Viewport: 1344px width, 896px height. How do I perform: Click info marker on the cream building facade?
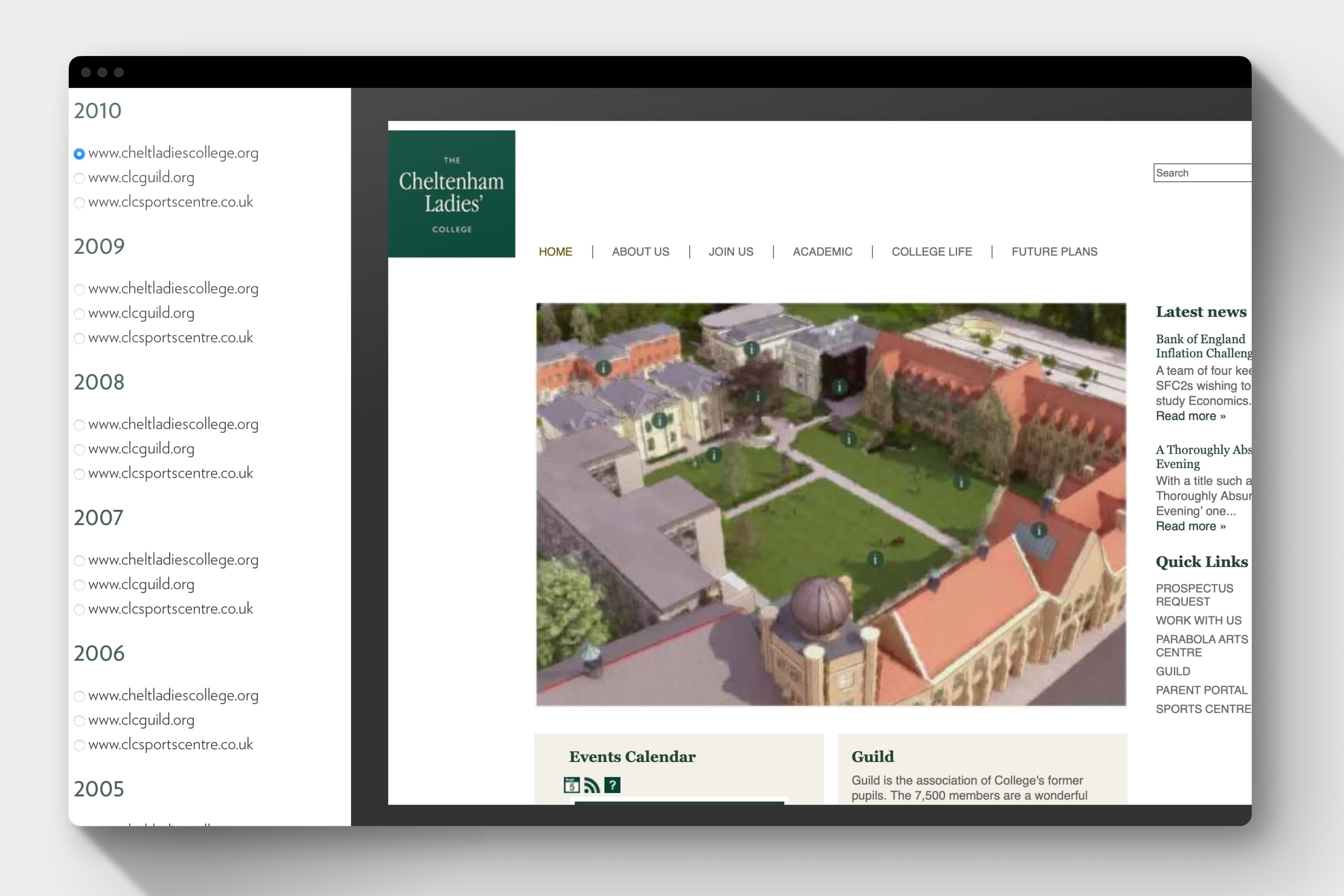click(660, 421)
